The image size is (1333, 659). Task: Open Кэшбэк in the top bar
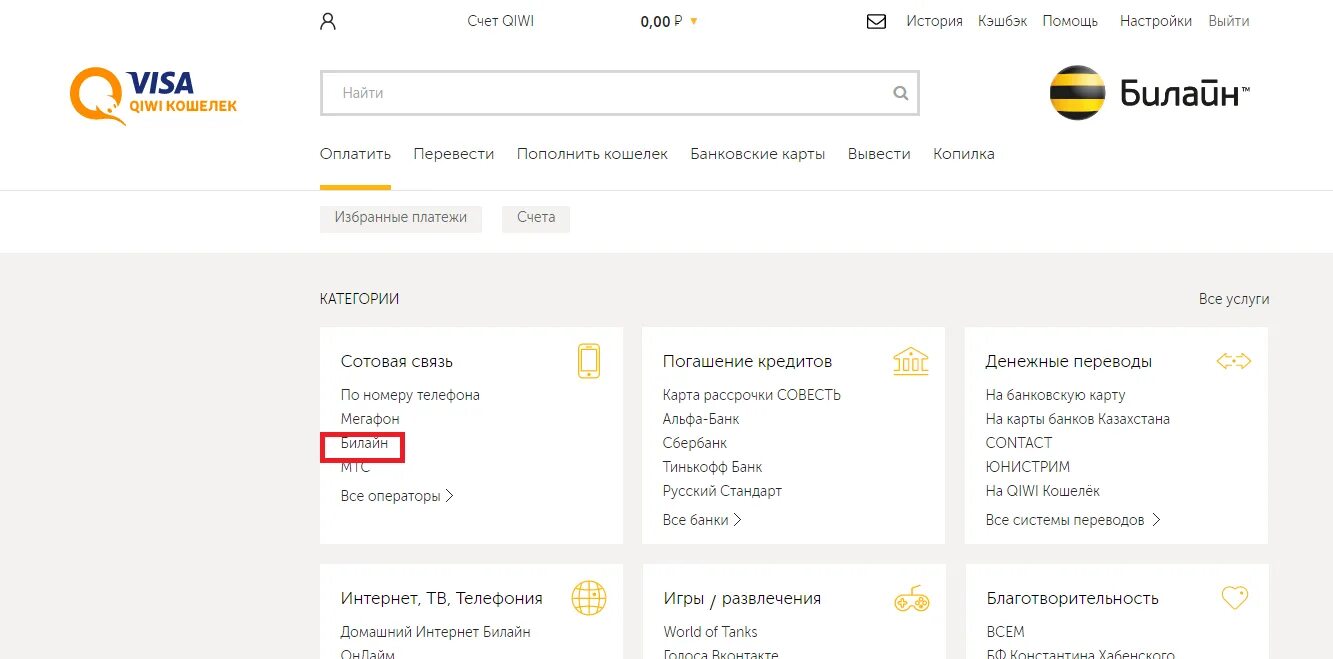[x=1002, y=21]
